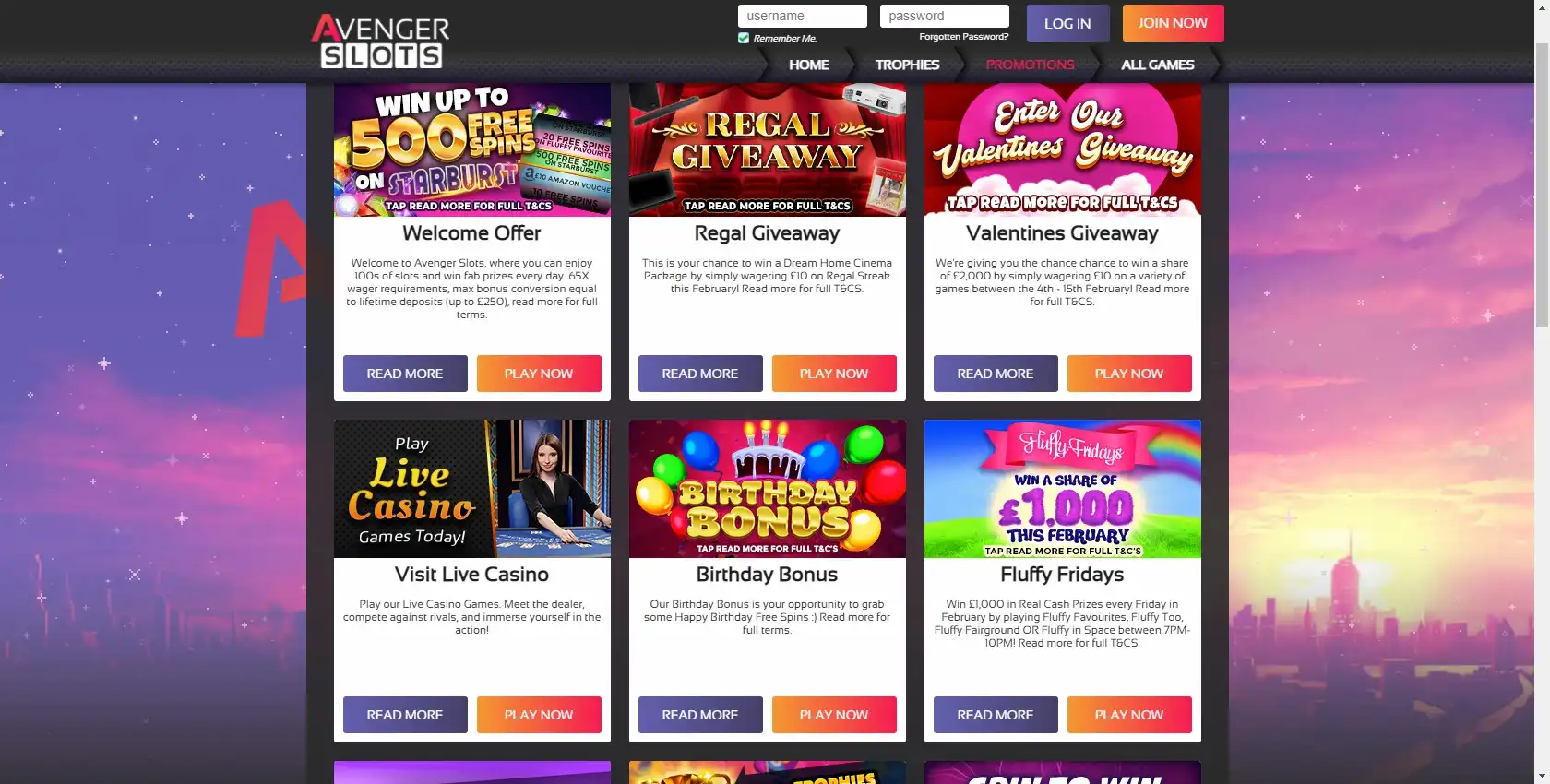This screenshot has height=784, width=1550.
Task: Open the Regal Giveaway banner image
Action: tap(768, 149)
